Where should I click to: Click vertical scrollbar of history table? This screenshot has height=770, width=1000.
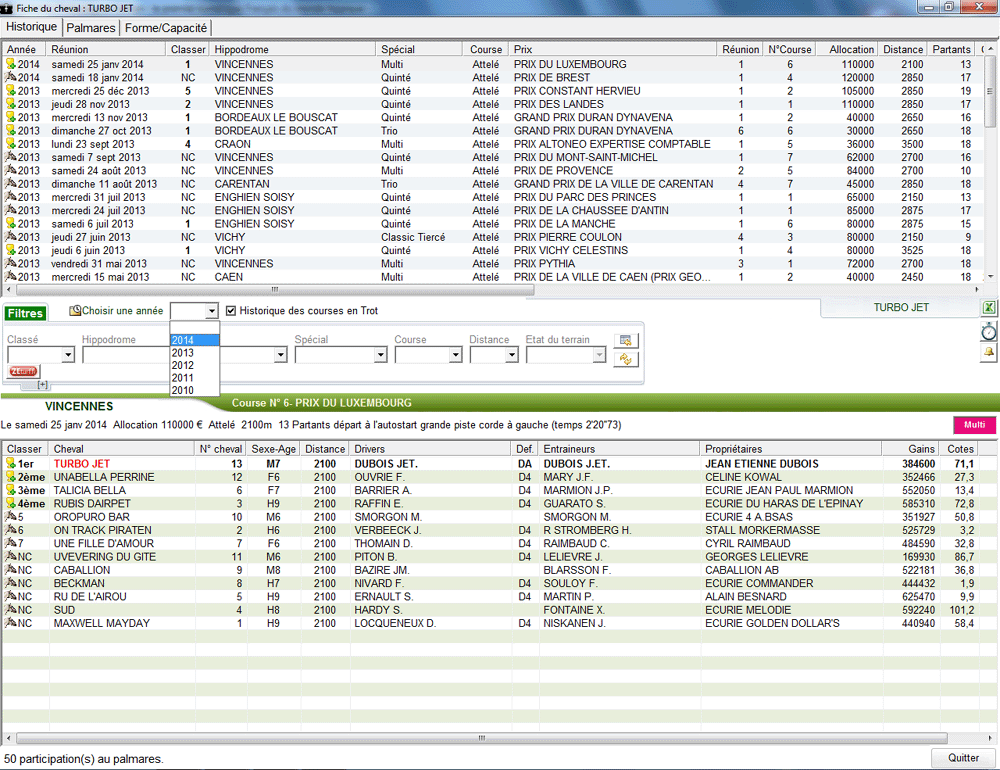(990, 93)
